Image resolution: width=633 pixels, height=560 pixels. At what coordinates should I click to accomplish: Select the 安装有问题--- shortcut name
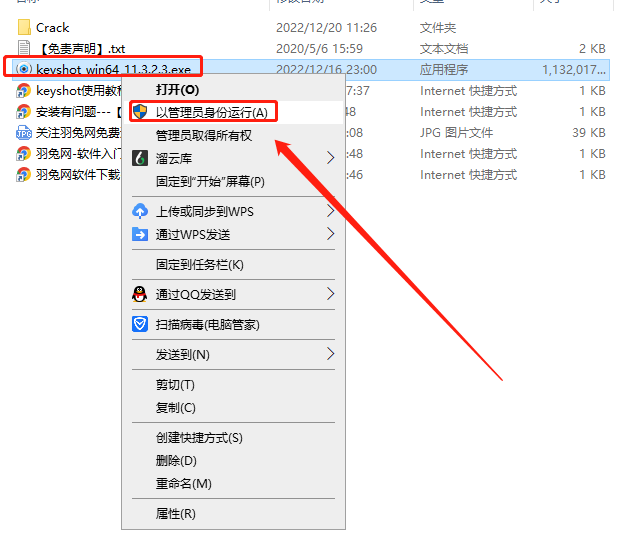[78, 112]
